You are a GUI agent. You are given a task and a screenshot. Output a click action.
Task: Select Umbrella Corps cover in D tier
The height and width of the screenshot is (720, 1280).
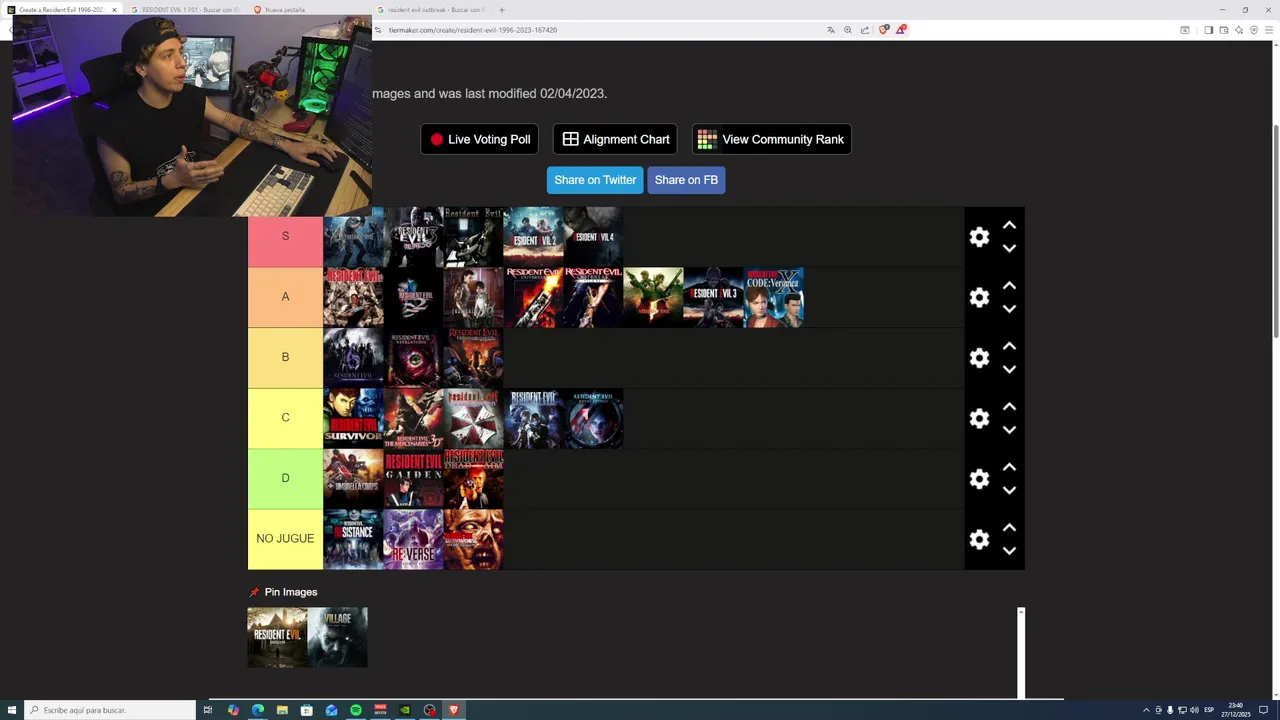(353, 479)
